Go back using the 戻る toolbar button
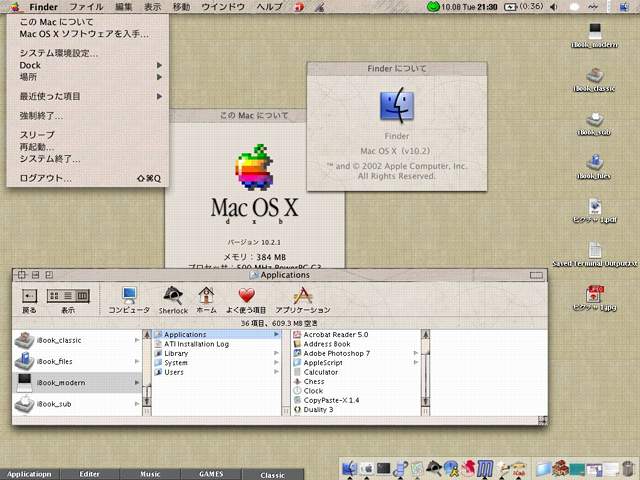Image resolution: width=640 pixels, height=480 pixels. pos(29,301)
